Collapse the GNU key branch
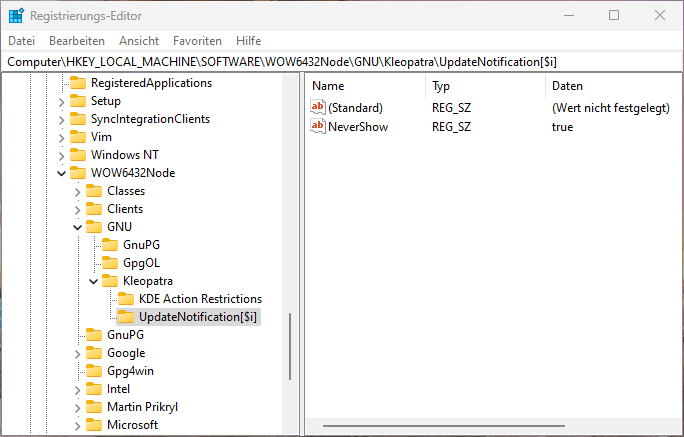Image resolution: width=684 pixels, height=437 pixels. (x=78, y=227)
